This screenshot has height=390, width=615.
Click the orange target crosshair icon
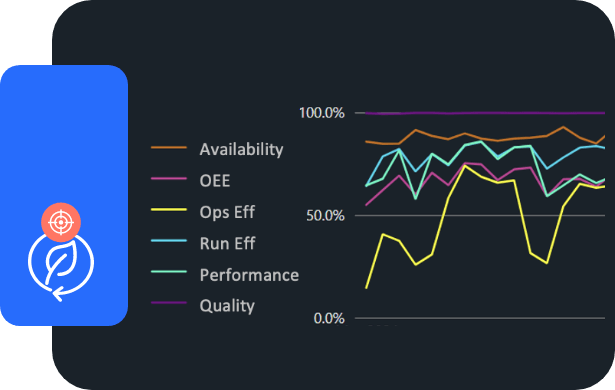61,222
